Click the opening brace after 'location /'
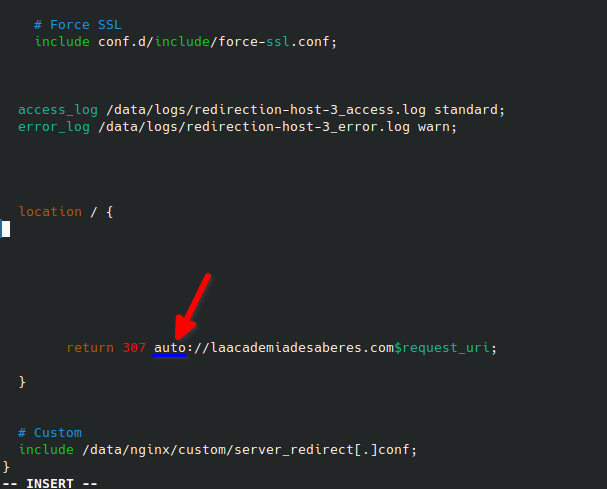 coord(110,212)
